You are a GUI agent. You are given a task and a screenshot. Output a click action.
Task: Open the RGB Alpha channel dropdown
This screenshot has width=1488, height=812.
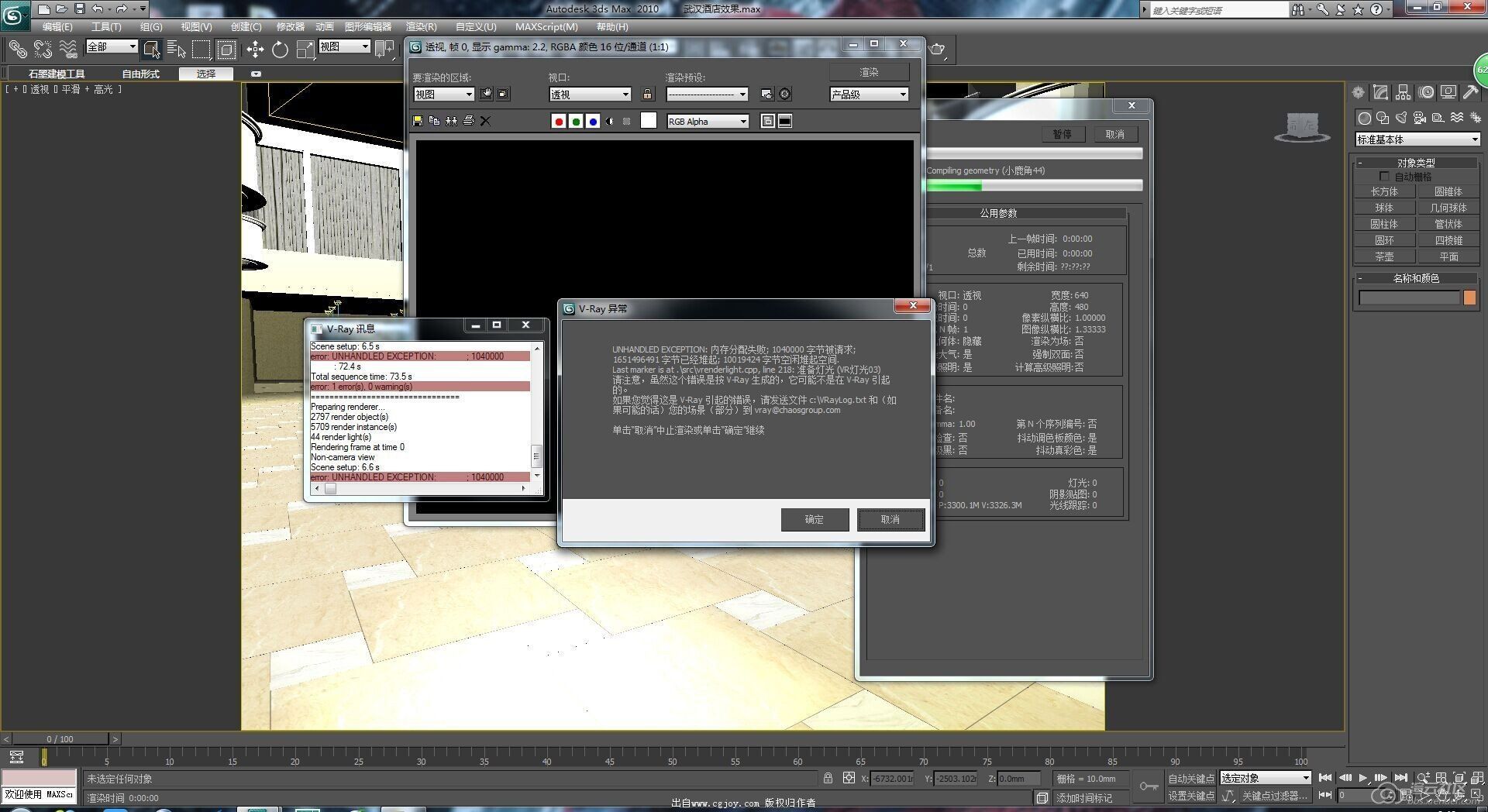708,122
